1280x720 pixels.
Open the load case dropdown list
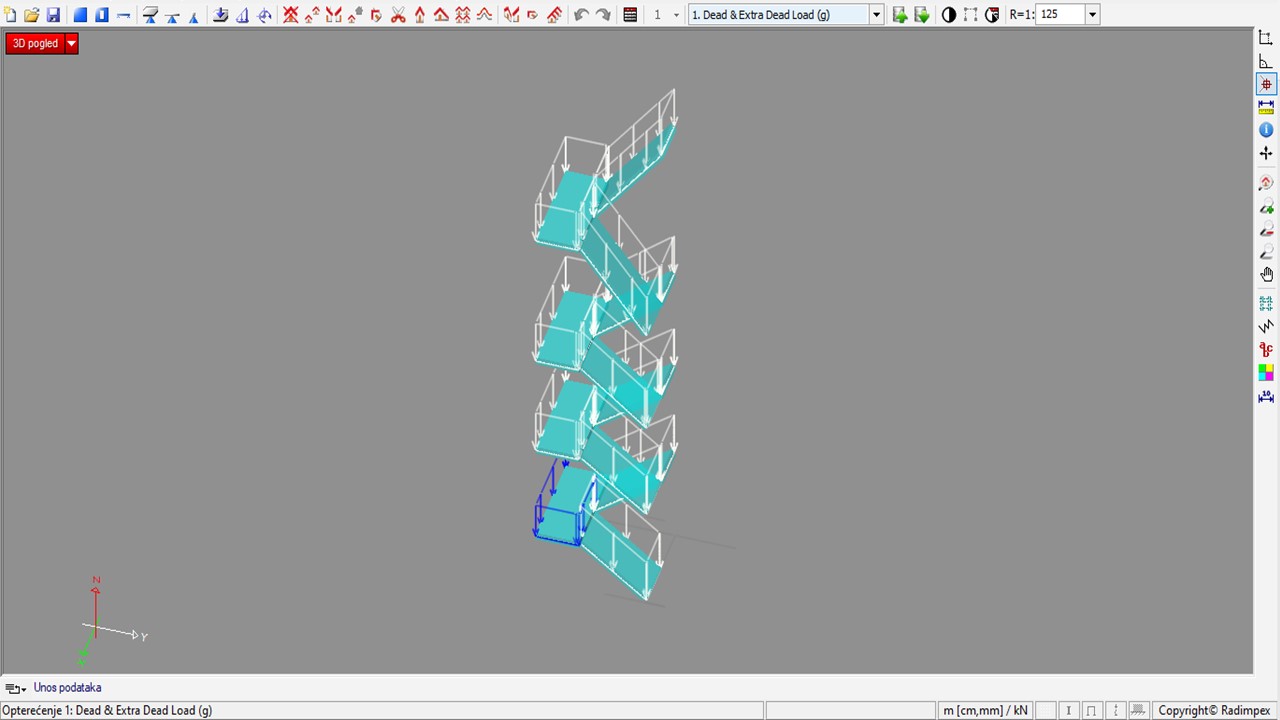(x=876, y=15)
